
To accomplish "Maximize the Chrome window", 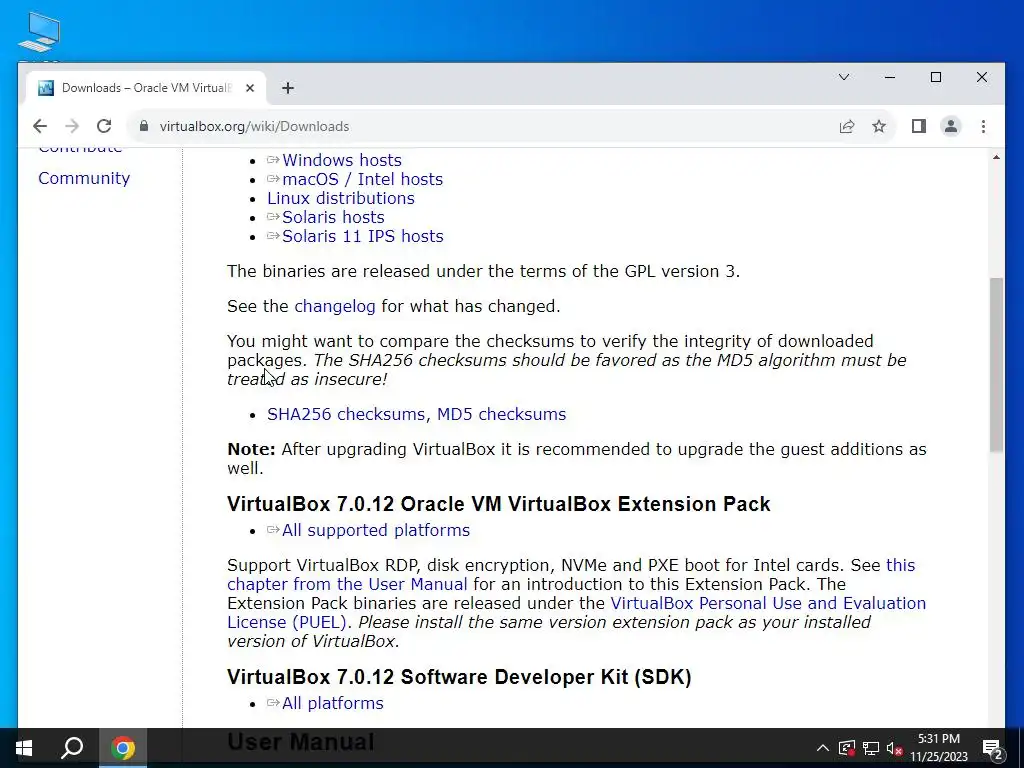I will pyautogui.click(x=936, y=77).
